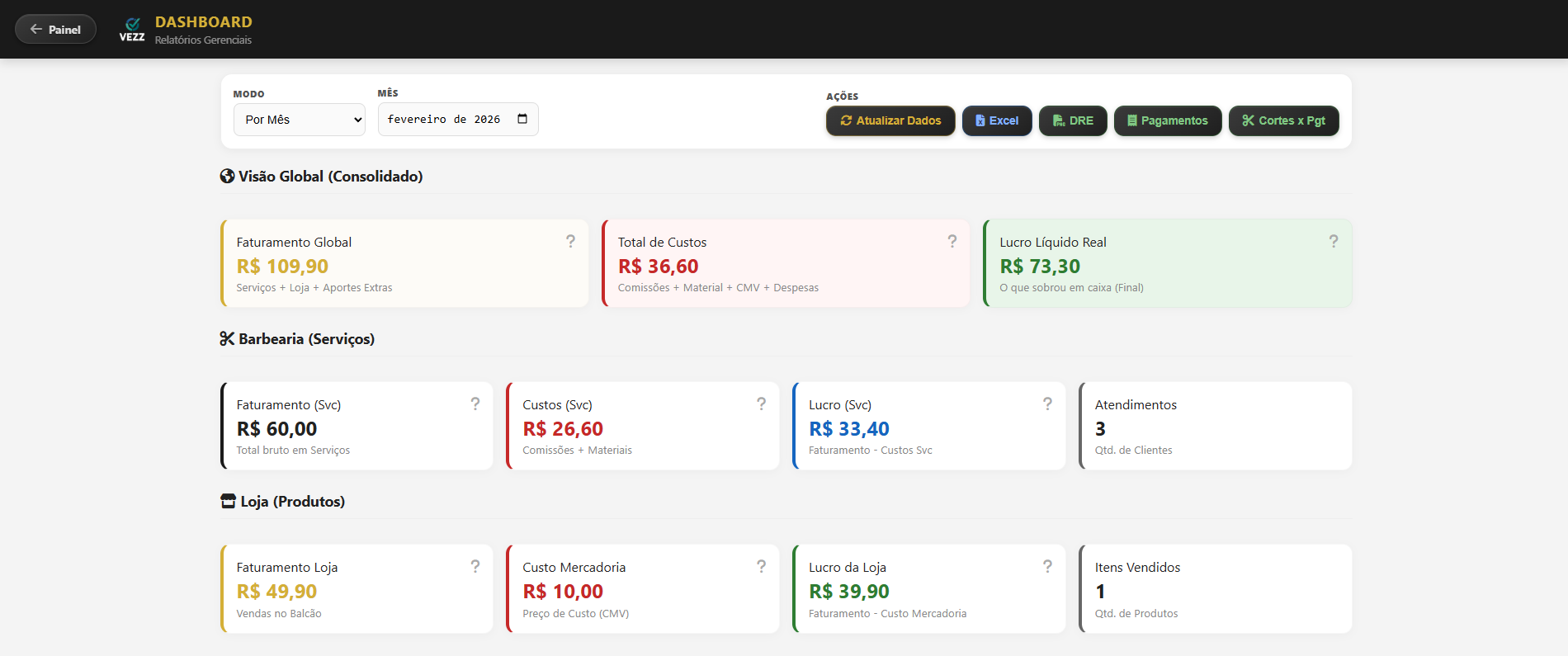
Task: Click the VEZZ logo in the header
Action: tap(132, 29)
